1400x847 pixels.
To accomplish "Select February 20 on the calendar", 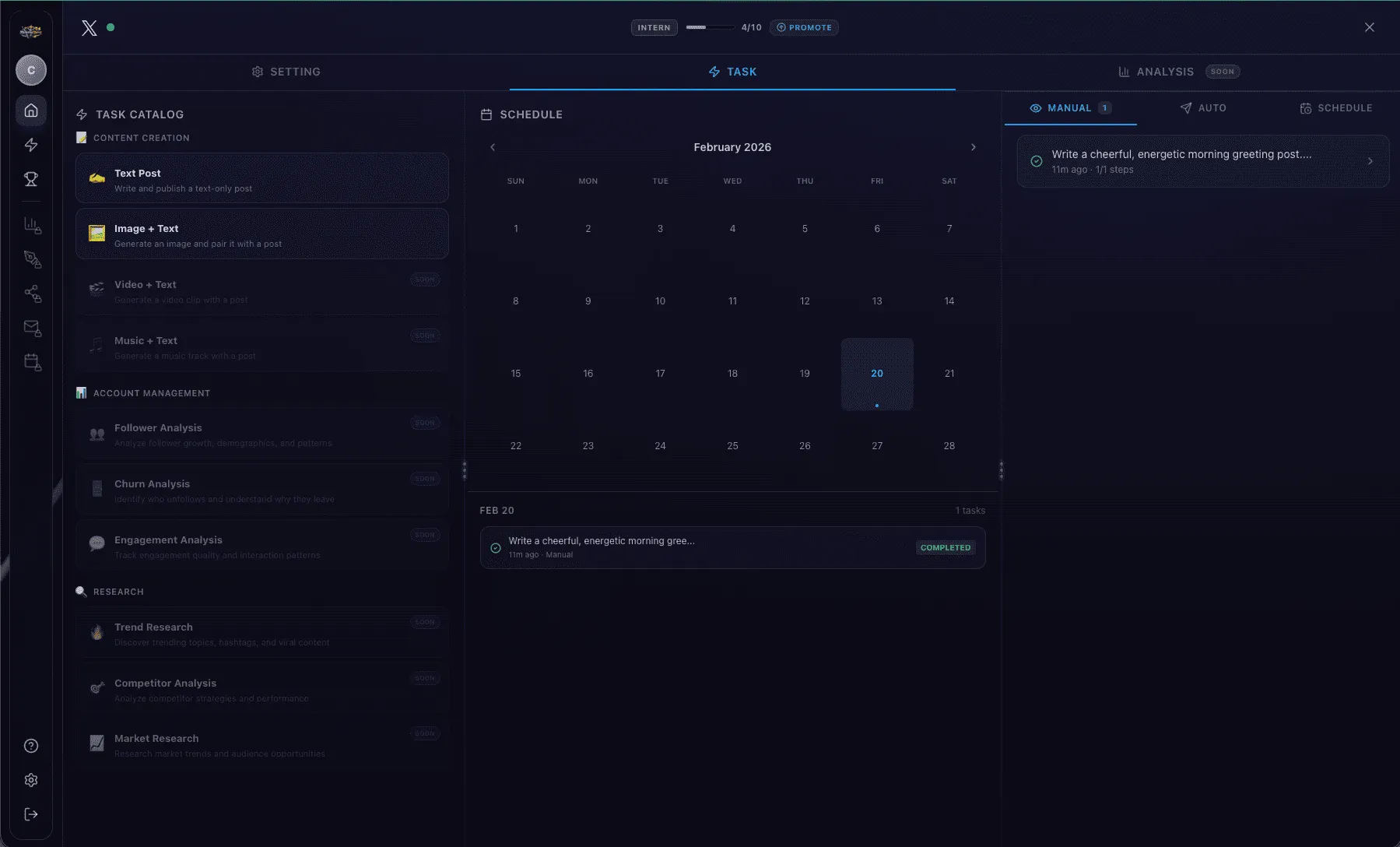I will 877,373.
